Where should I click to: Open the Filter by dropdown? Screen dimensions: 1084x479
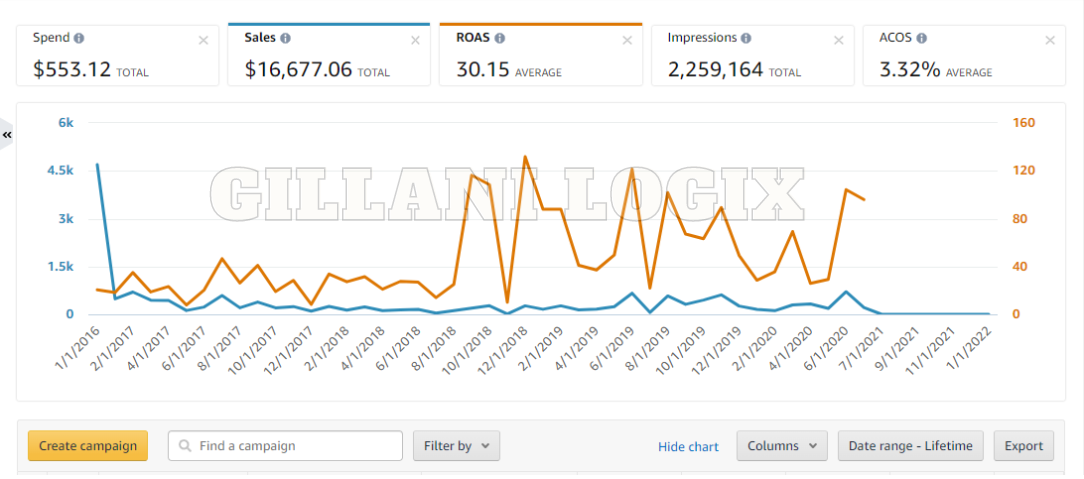coord(456,446)
